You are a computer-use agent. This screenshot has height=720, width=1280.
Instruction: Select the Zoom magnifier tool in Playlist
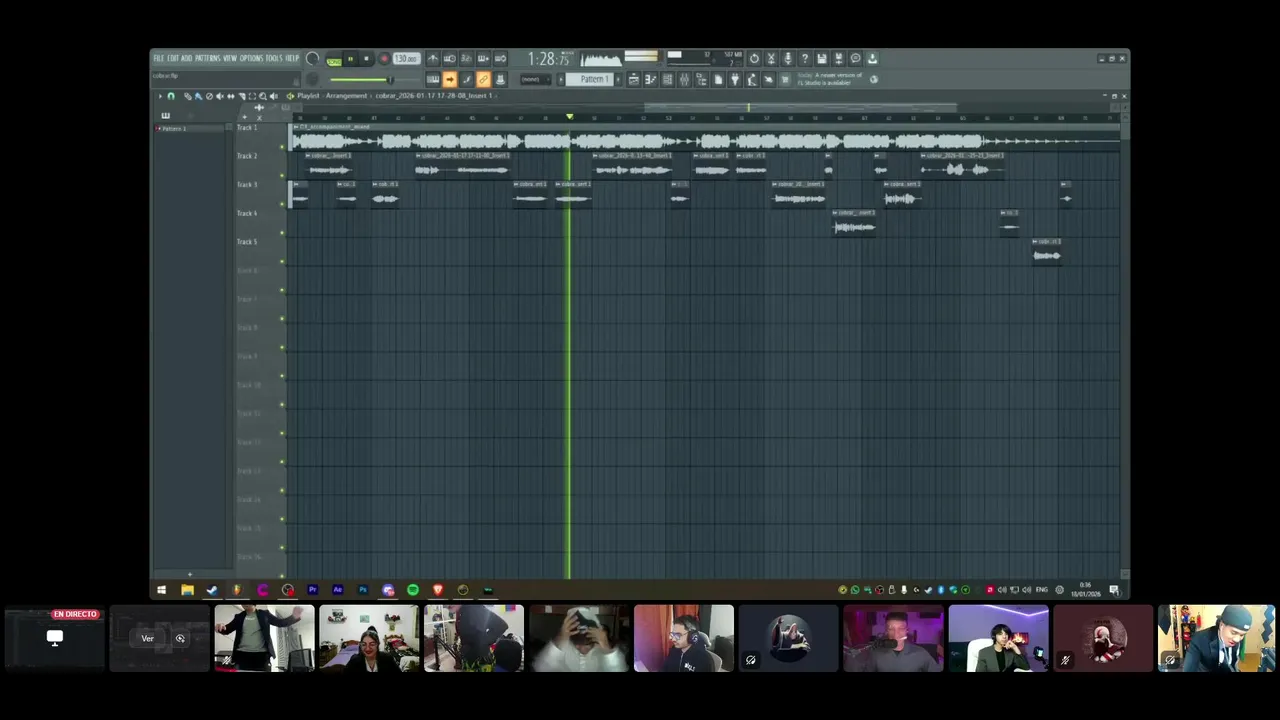263,96
